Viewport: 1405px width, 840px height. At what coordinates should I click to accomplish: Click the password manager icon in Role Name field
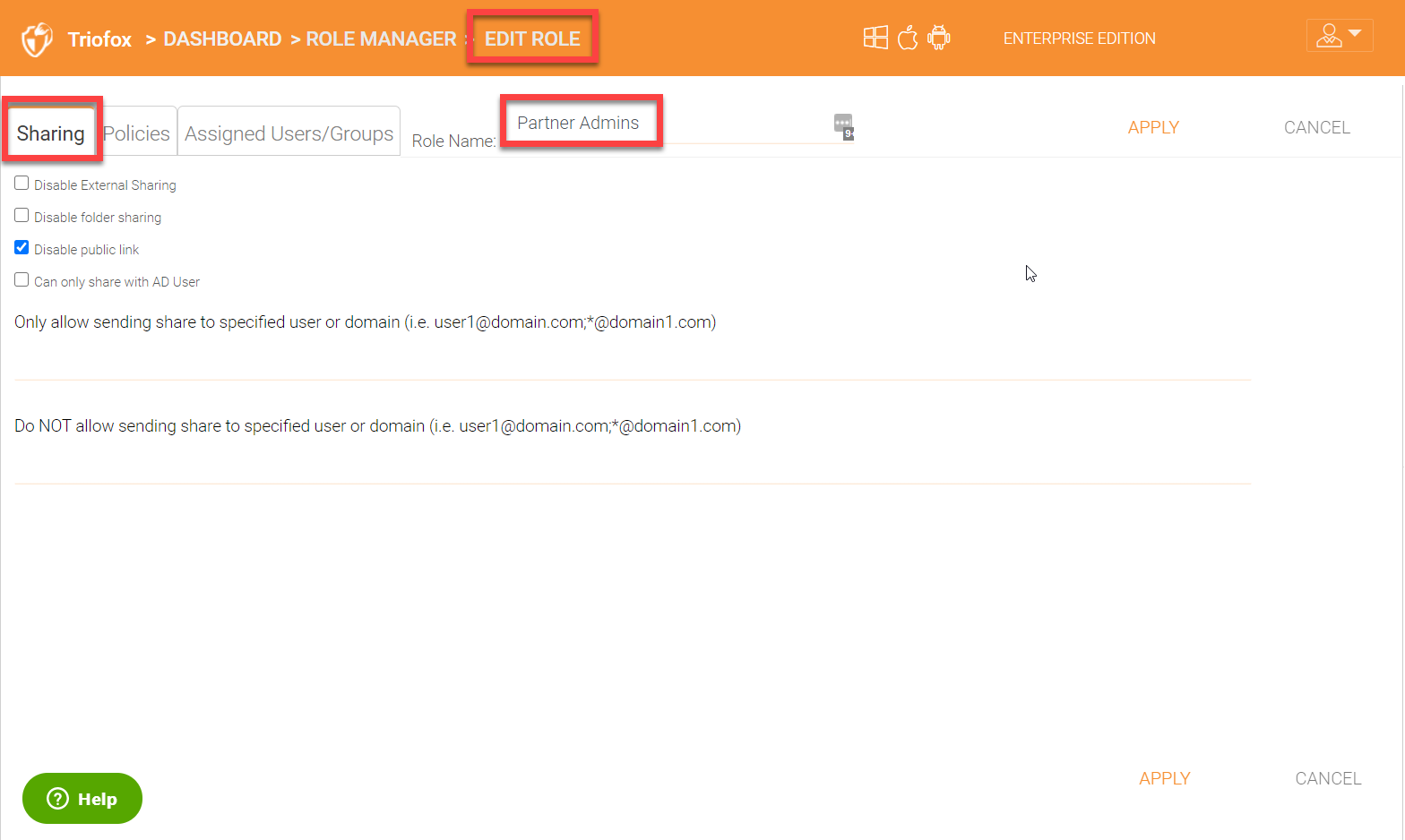[843, 126]
